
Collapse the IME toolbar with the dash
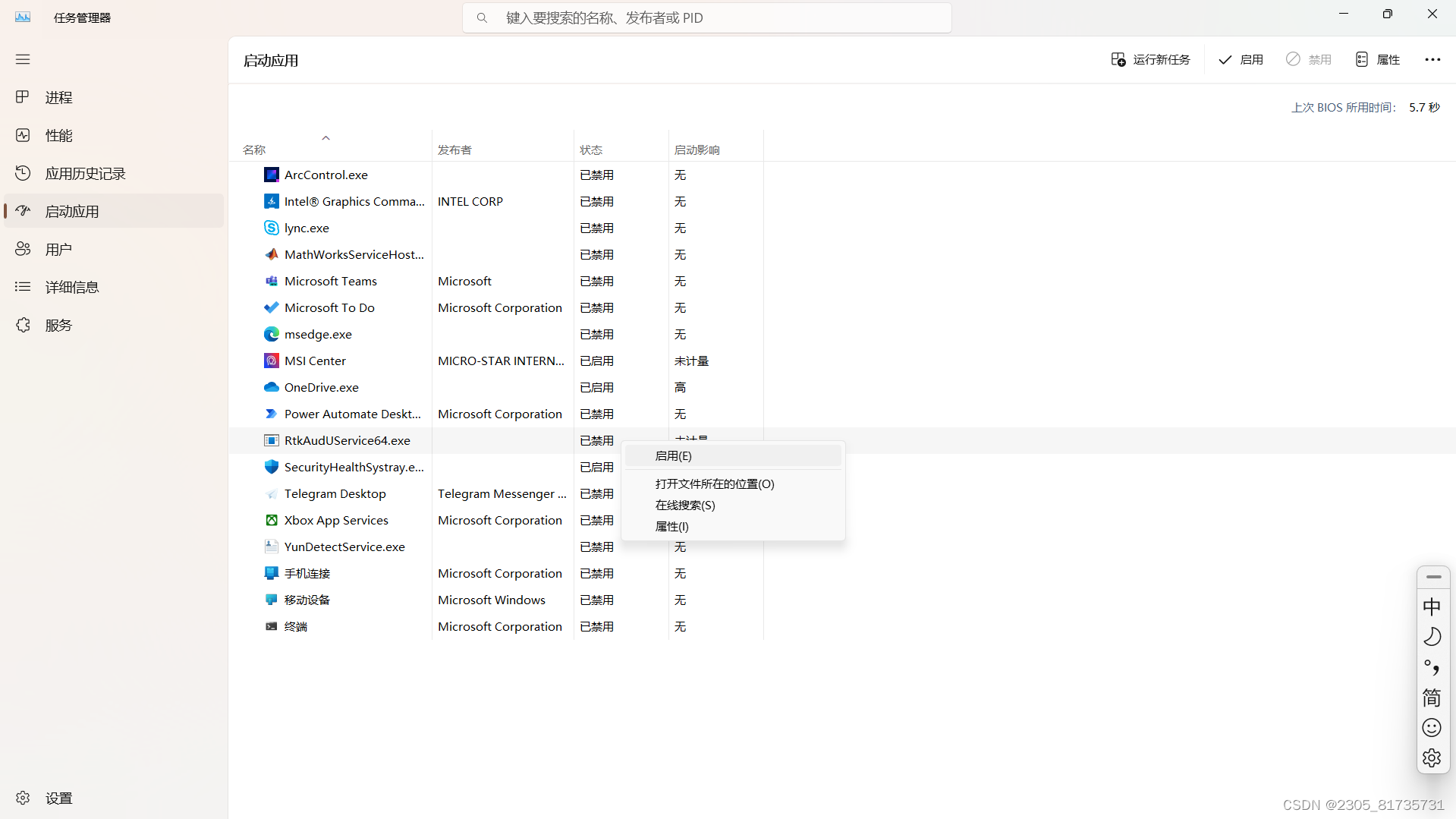[1433, 577]
